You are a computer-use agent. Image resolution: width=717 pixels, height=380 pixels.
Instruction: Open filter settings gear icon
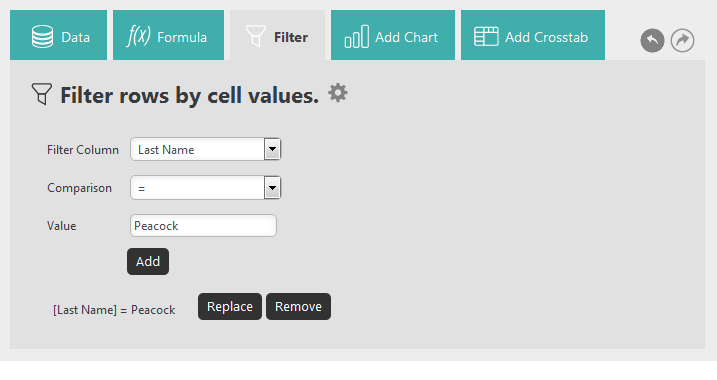tap(338, 93)
